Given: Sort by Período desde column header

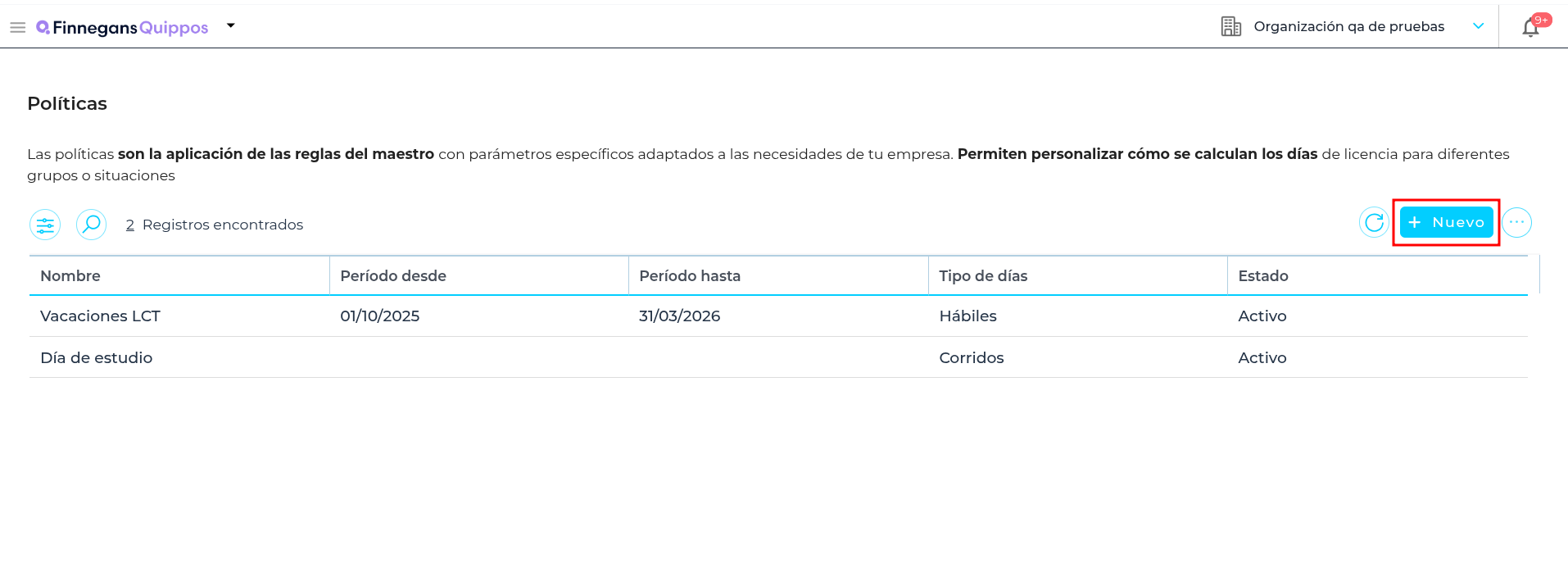Looking at the screenshot, I should pyautogui.click(x=393, y=276).
